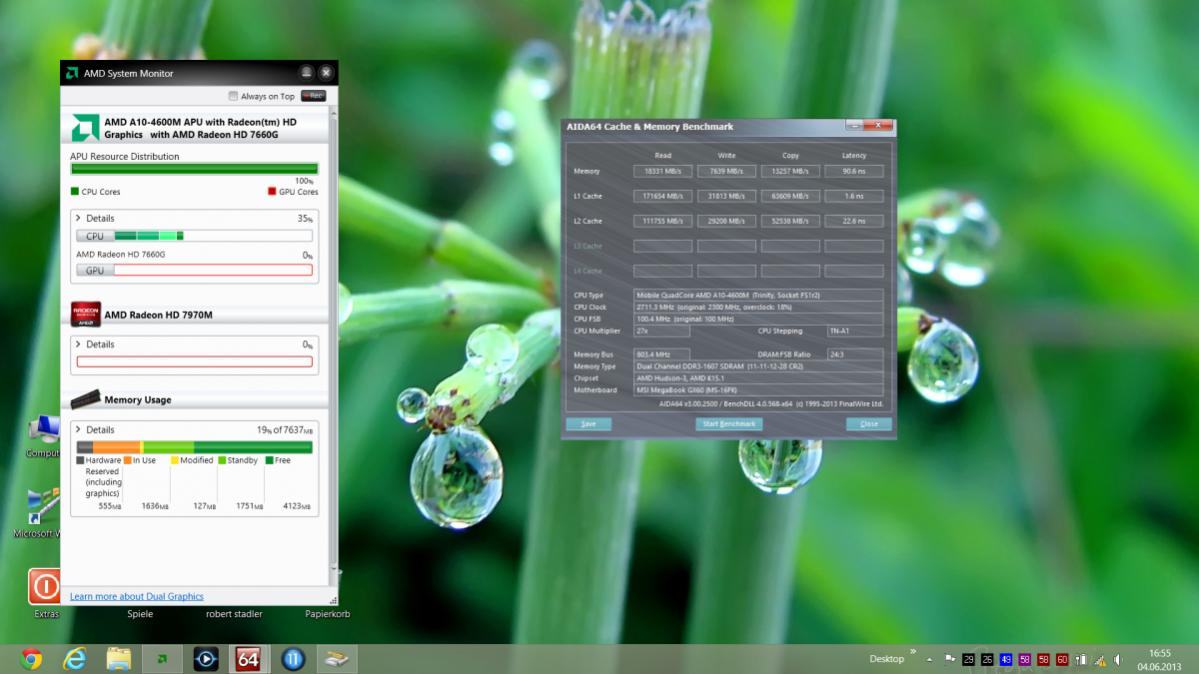The height and width of the screenshot is (674, 1199).
Task: Click the Memory Usage RAM stick icon
Action: [x=85, y=399]
